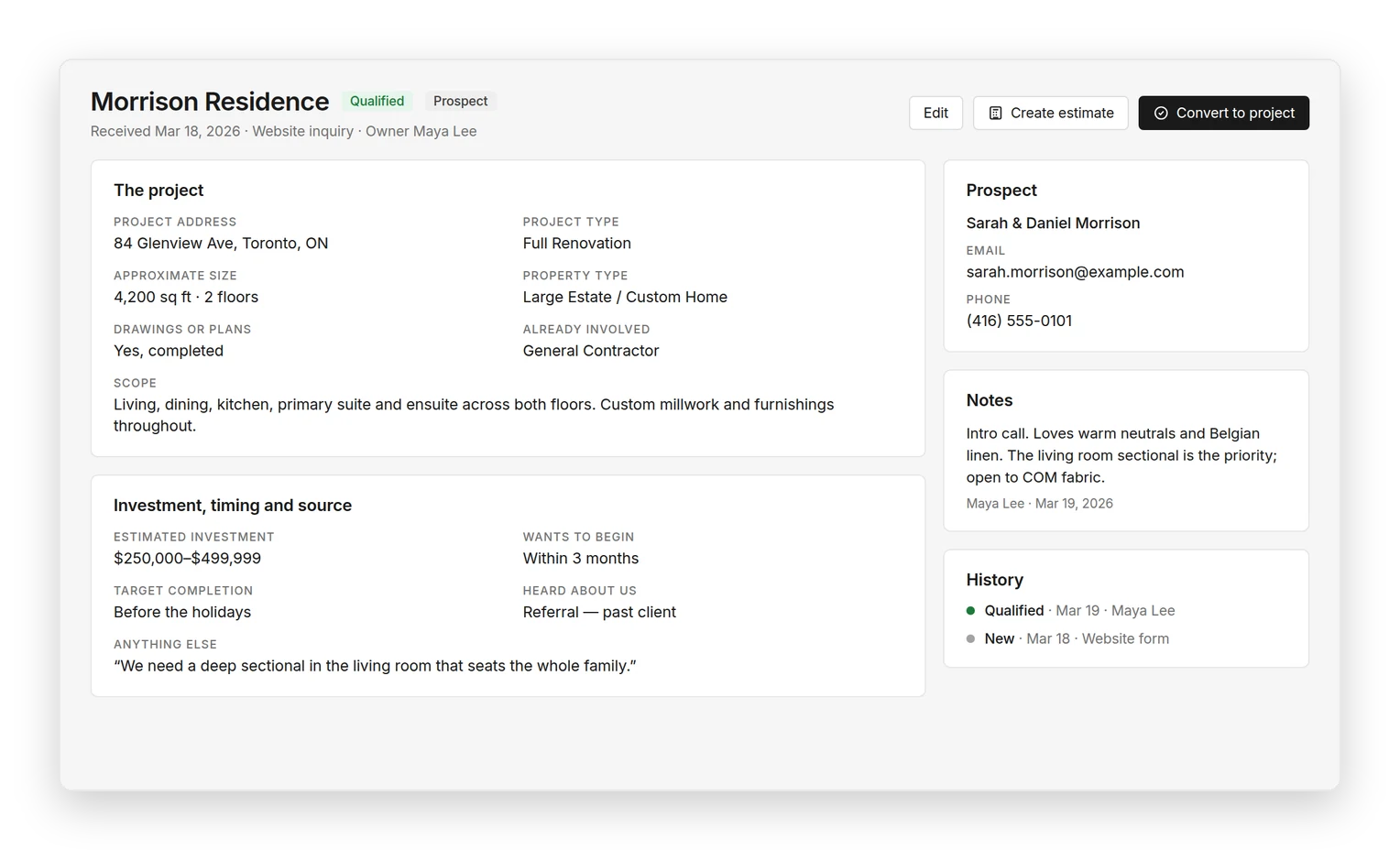
Task: Click the checkmark icon in Convert to project
Action: (x=1161, y=113)
